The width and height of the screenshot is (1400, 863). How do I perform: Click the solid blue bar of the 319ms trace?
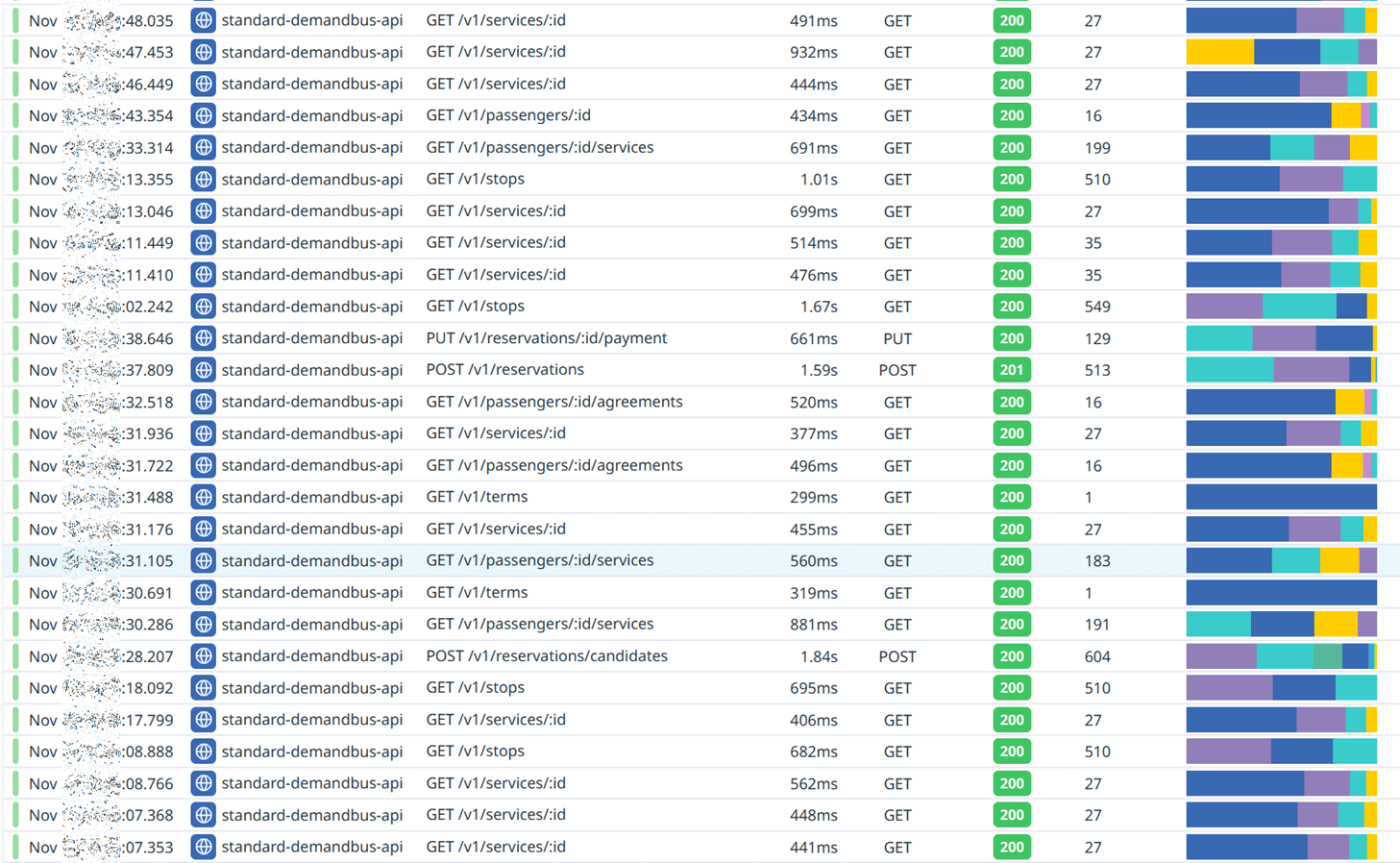click(1281, 593)
